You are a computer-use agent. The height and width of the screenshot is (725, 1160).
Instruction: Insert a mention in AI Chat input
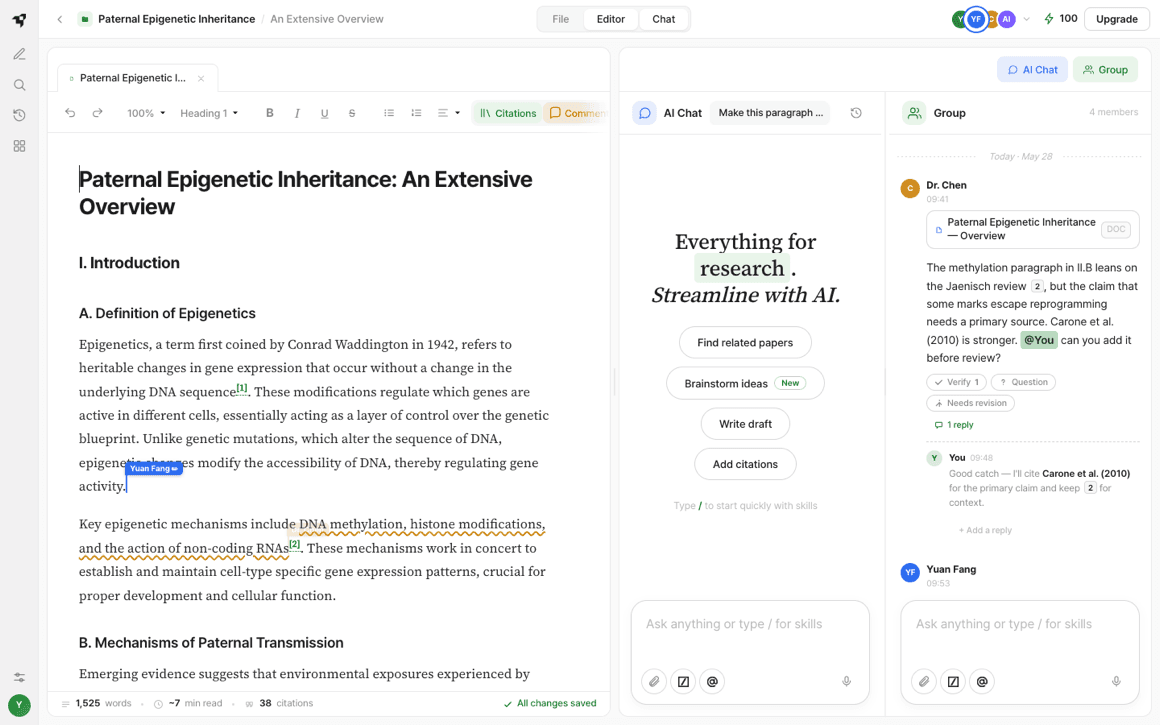(x=712, y=681)
